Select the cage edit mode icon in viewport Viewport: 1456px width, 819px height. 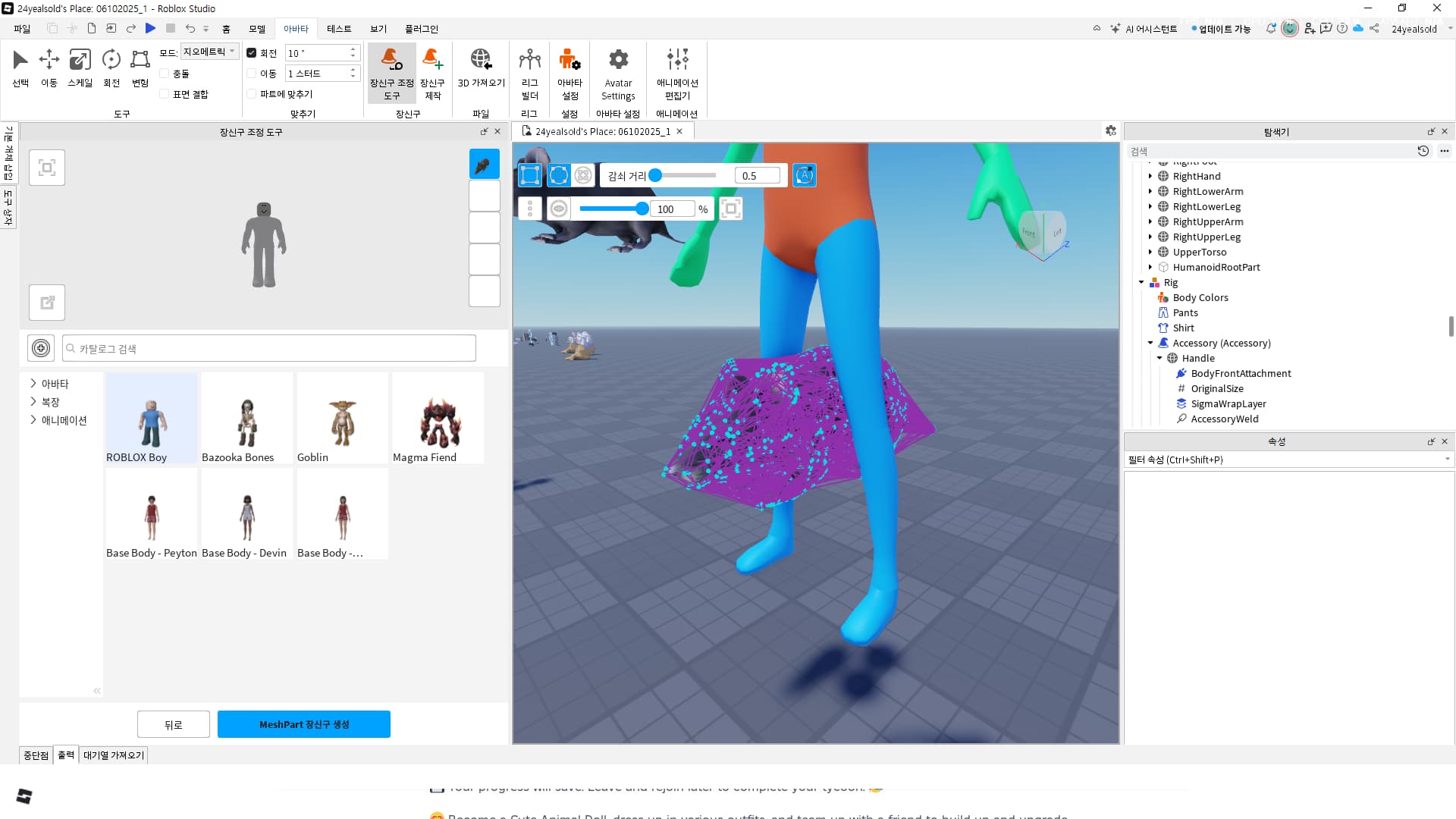click(530, 175)
